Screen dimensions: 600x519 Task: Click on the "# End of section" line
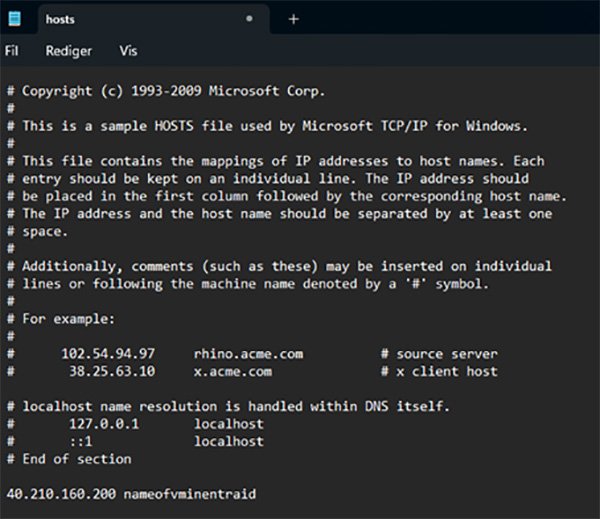pos(69,459)
